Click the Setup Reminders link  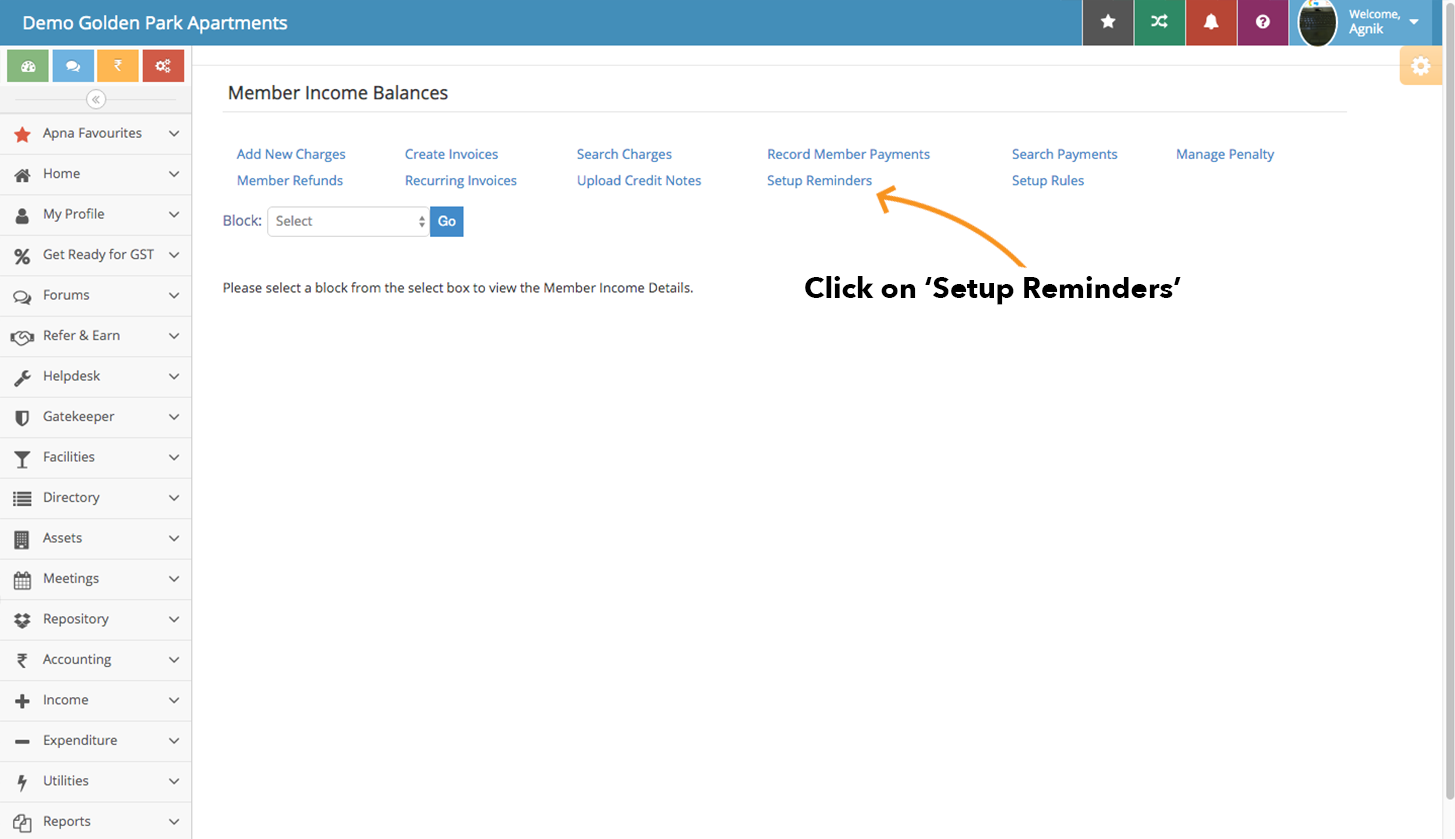coord(820,180)
